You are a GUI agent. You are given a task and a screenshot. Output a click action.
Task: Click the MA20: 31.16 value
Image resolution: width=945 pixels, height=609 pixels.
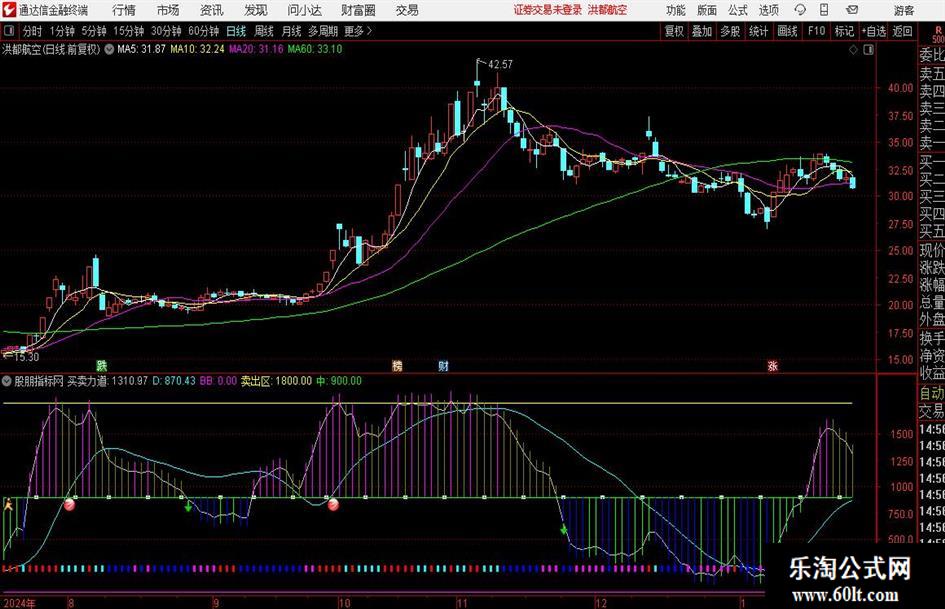(x=256, y=49)
